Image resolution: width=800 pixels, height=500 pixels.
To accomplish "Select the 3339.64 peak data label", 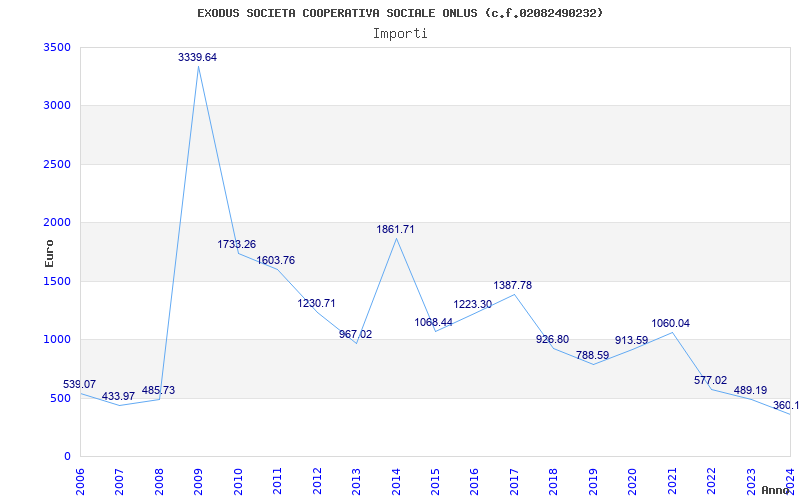I will [197, 58].
